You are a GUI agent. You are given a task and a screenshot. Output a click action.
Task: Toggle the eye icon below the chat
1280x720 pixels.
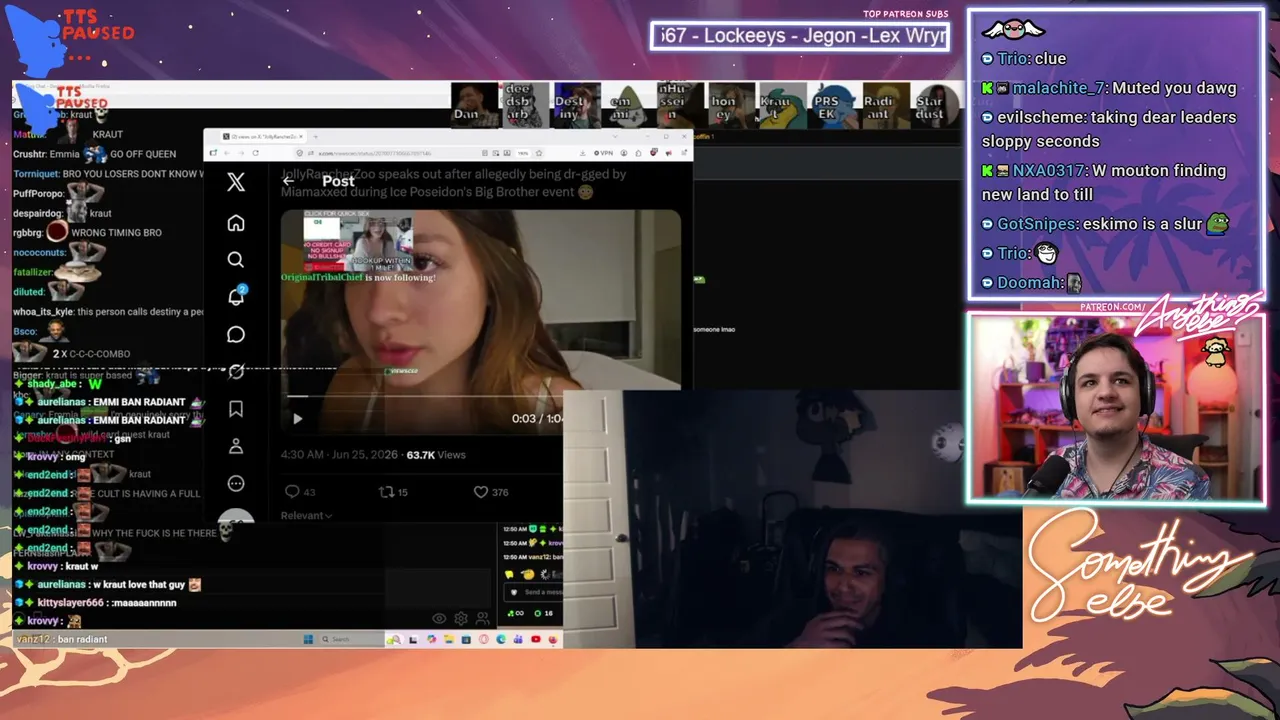439,619
